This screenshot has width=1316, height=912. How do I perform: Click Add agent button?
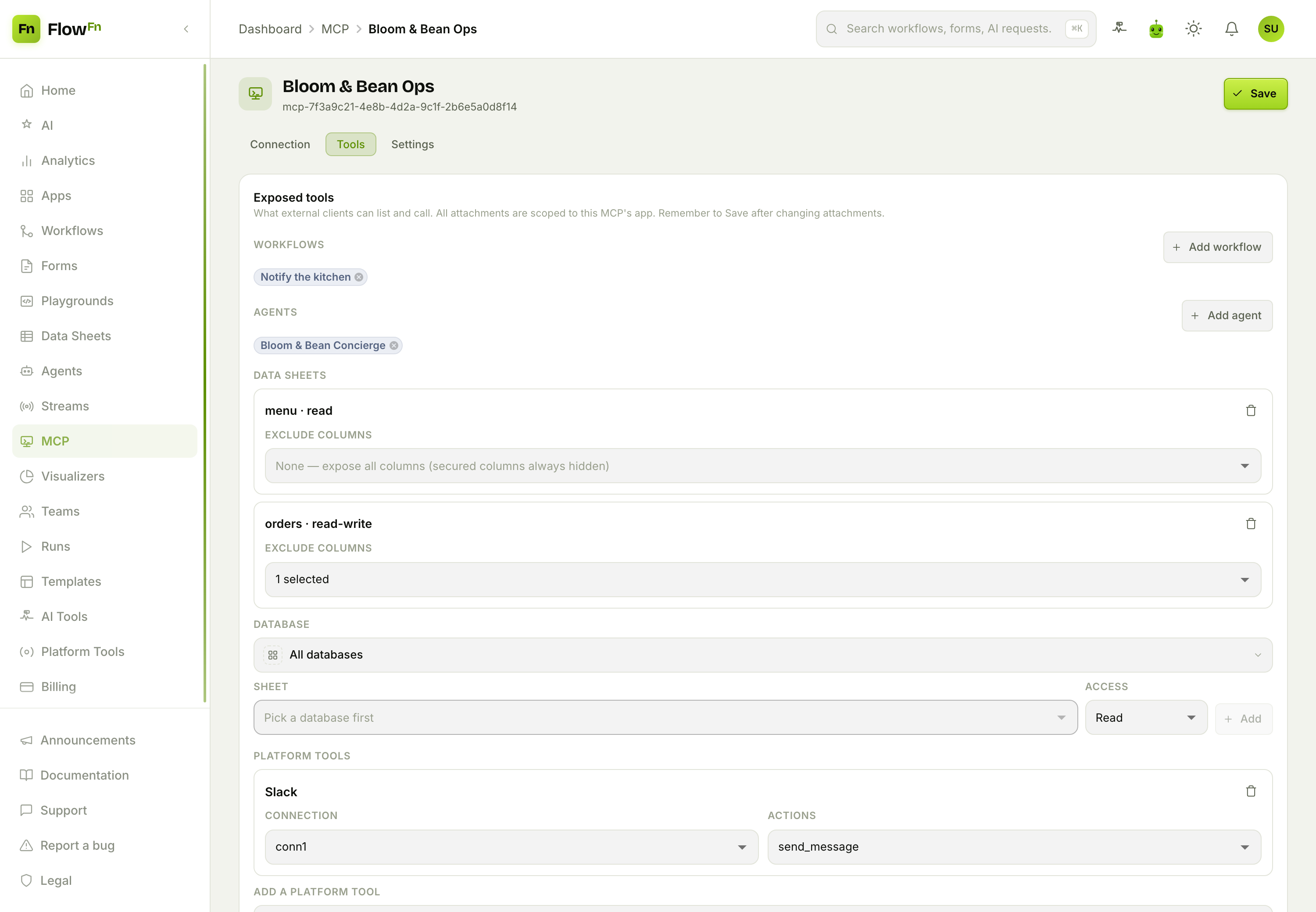coord(1227,315)
